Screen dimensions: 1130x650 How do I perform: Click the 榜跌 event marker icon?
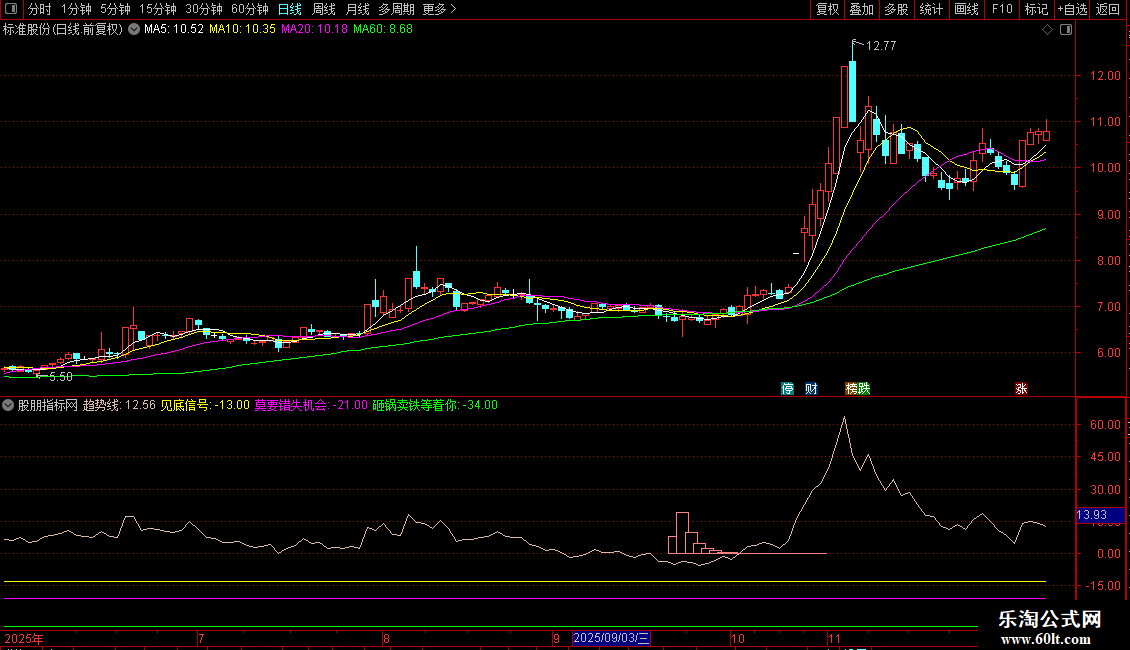point(857,388)
